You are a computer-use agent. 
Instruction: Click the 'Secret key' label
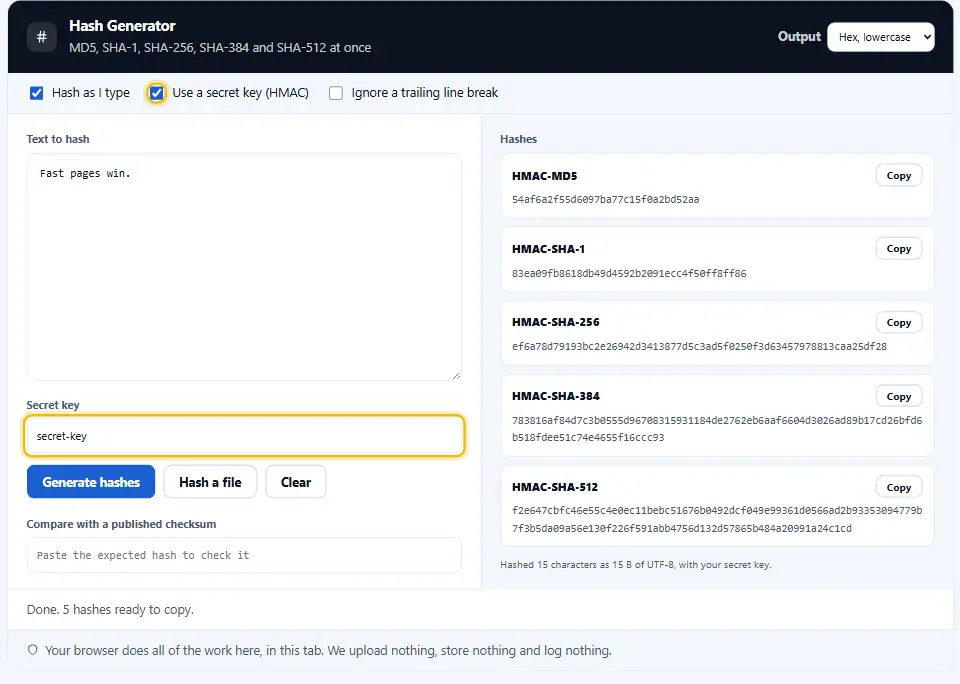pos(53,405)
